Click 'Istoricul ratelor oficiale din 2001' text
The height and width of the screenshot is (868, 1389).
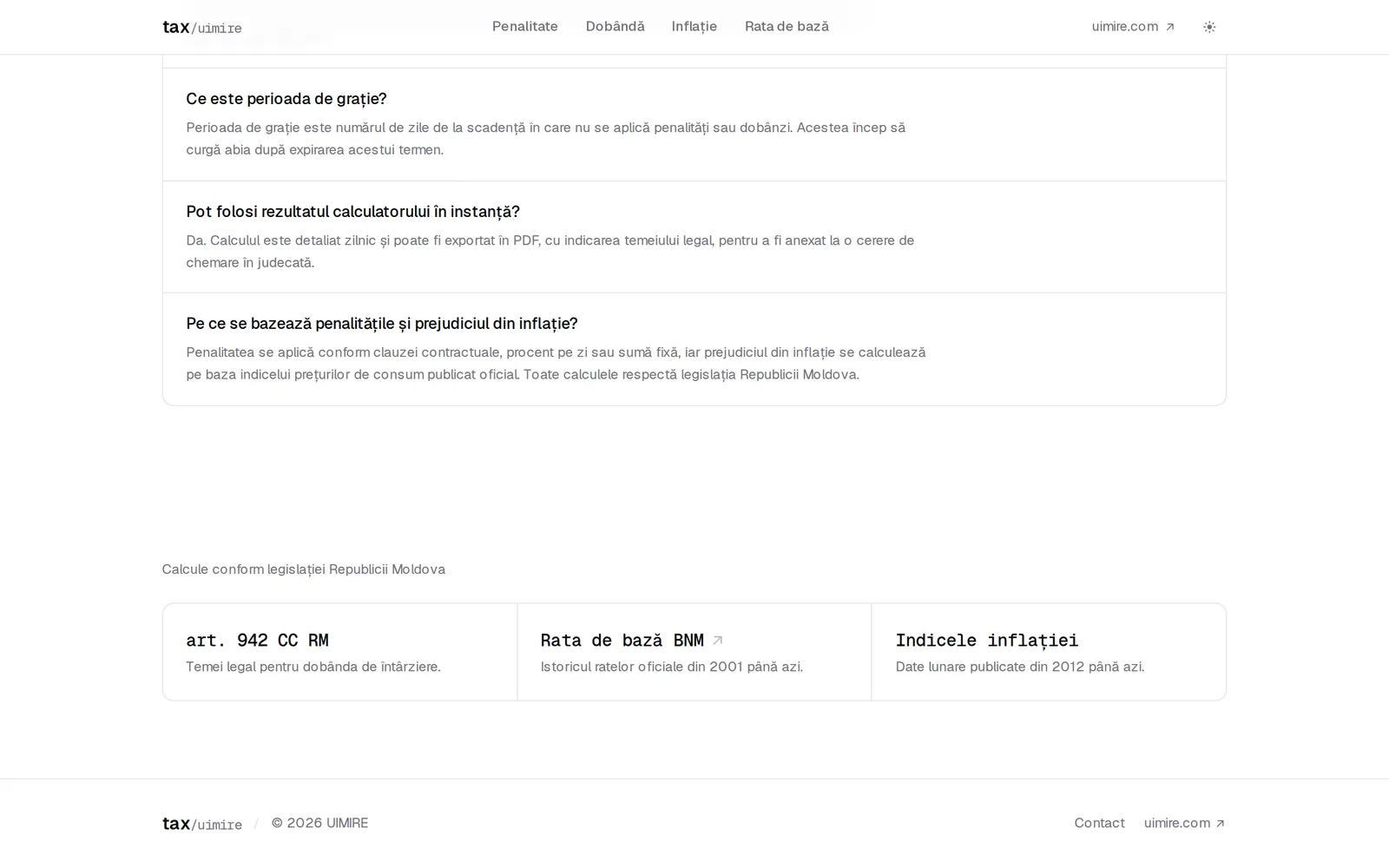tap(672, 667)
